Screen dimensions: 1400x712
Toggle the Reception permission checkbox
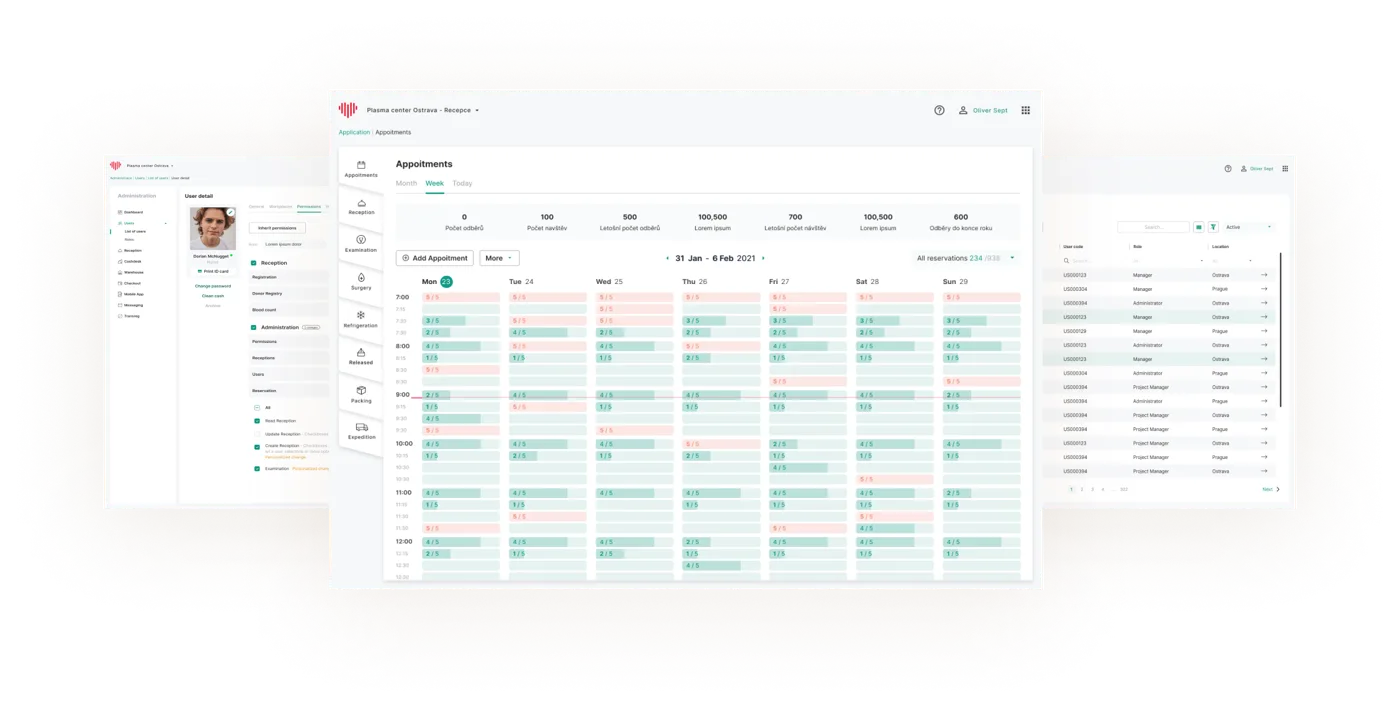tap(254, 263)
